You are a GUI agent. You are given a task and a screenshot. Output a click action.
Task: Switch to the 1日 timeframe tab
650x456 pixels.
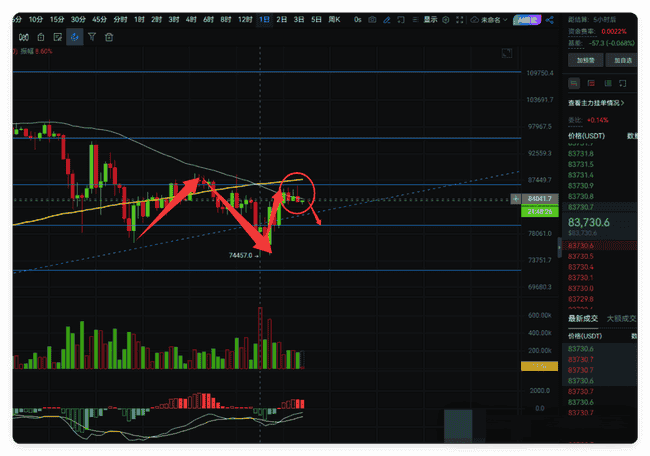(263, 19)
